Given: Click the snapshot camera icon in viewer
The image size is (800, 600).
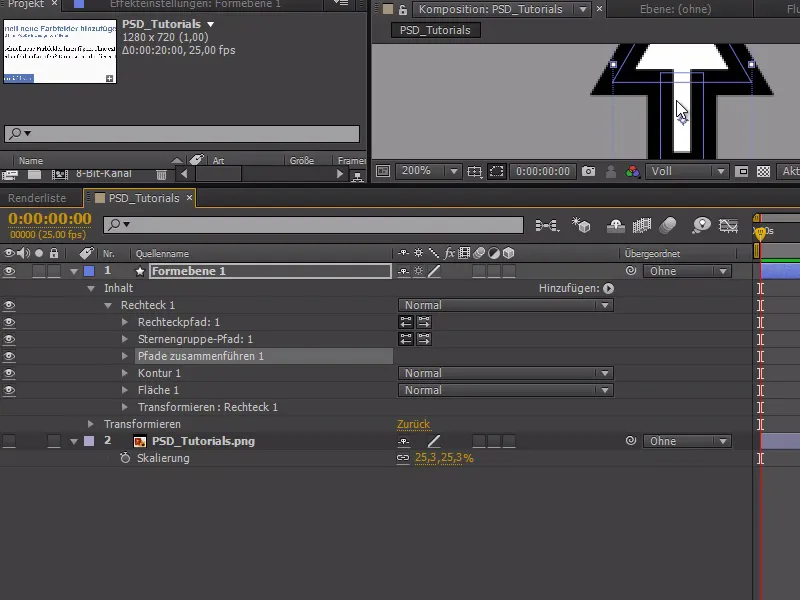Looking at the screenshot, I should pyautogui.click(x=589, y=172).
